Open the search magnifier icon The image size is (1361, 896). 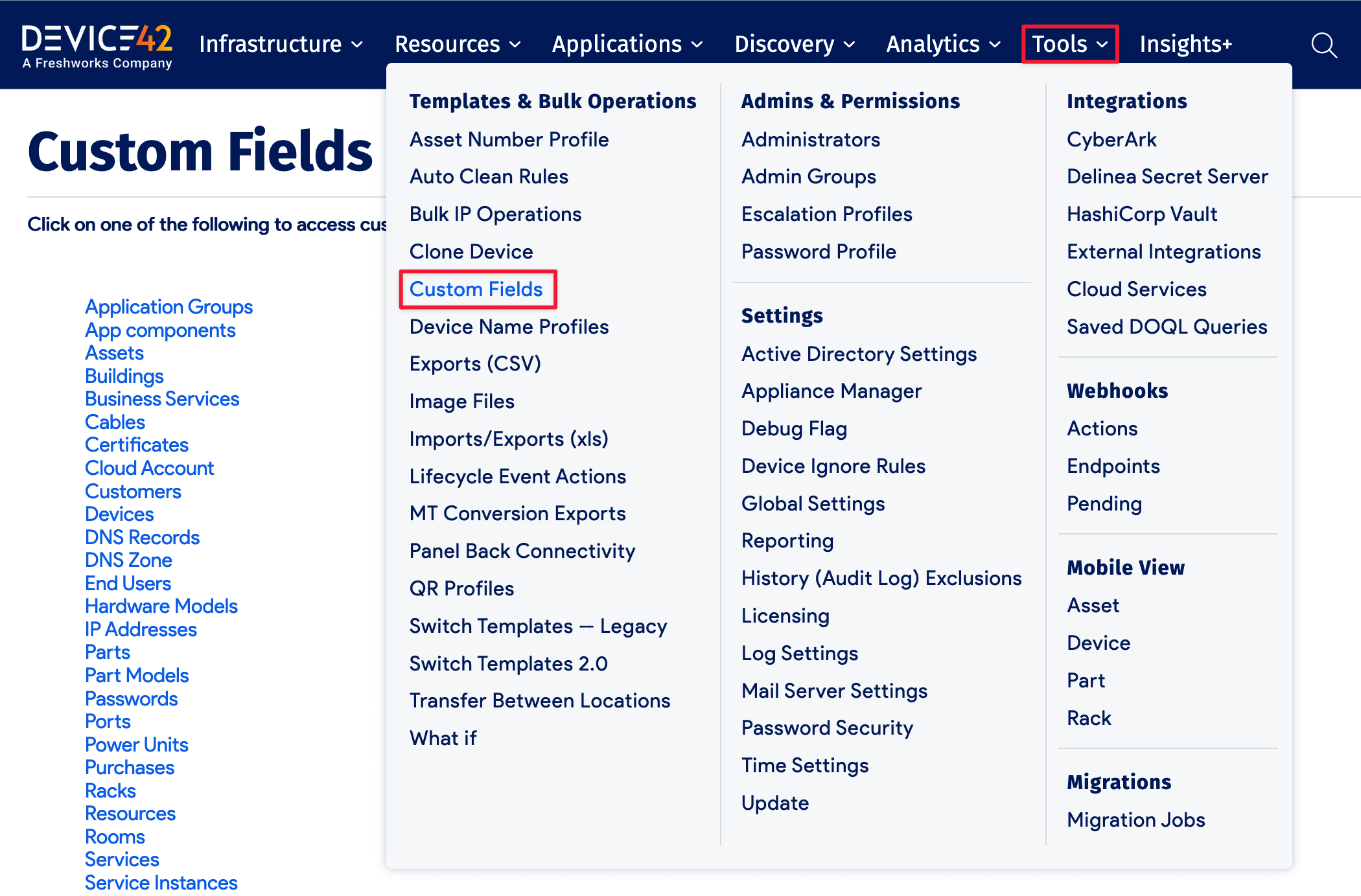(1323, 44)
